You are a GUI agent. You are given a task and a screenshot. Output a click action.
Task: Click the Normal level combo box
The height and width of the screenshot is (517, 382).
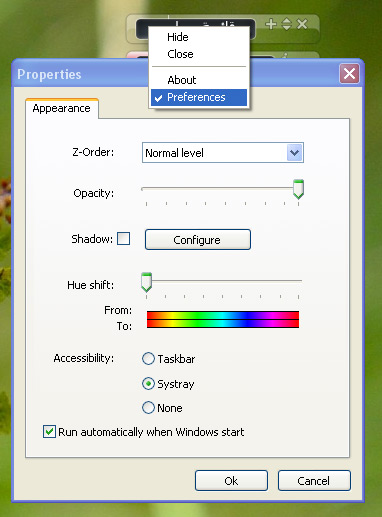click(x=223, y=153)
